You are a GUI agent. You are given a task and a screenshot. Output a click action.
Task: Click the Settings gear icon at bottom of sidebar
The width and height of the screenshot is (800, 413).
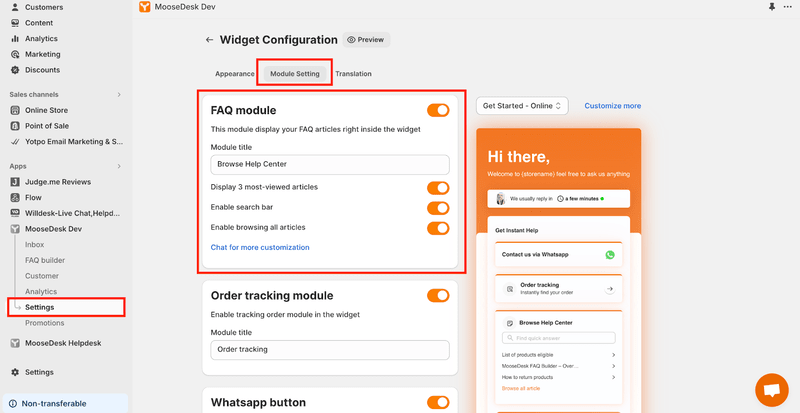(x=15, y=372)
